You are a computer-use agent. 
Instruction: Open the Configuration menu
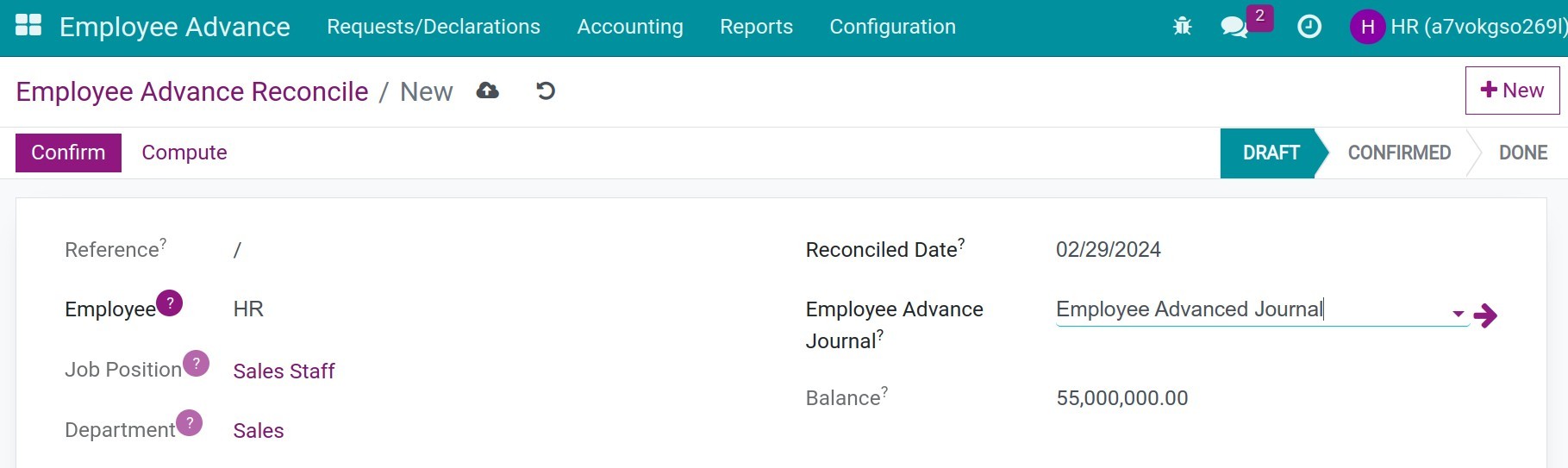(x=892, y=27)
